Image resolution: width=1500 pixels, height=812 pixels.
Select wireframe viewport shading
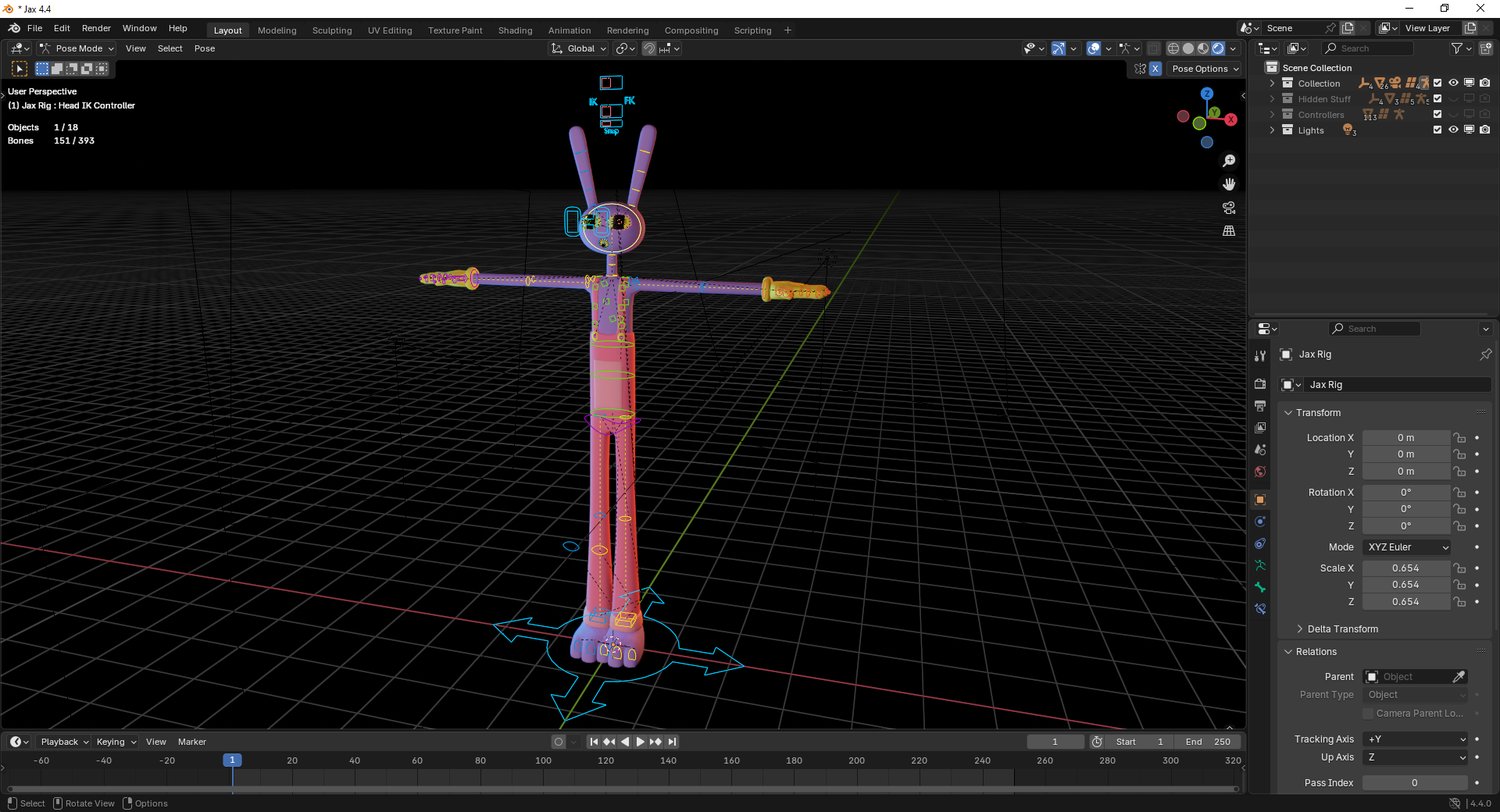tap(1172, 48)
